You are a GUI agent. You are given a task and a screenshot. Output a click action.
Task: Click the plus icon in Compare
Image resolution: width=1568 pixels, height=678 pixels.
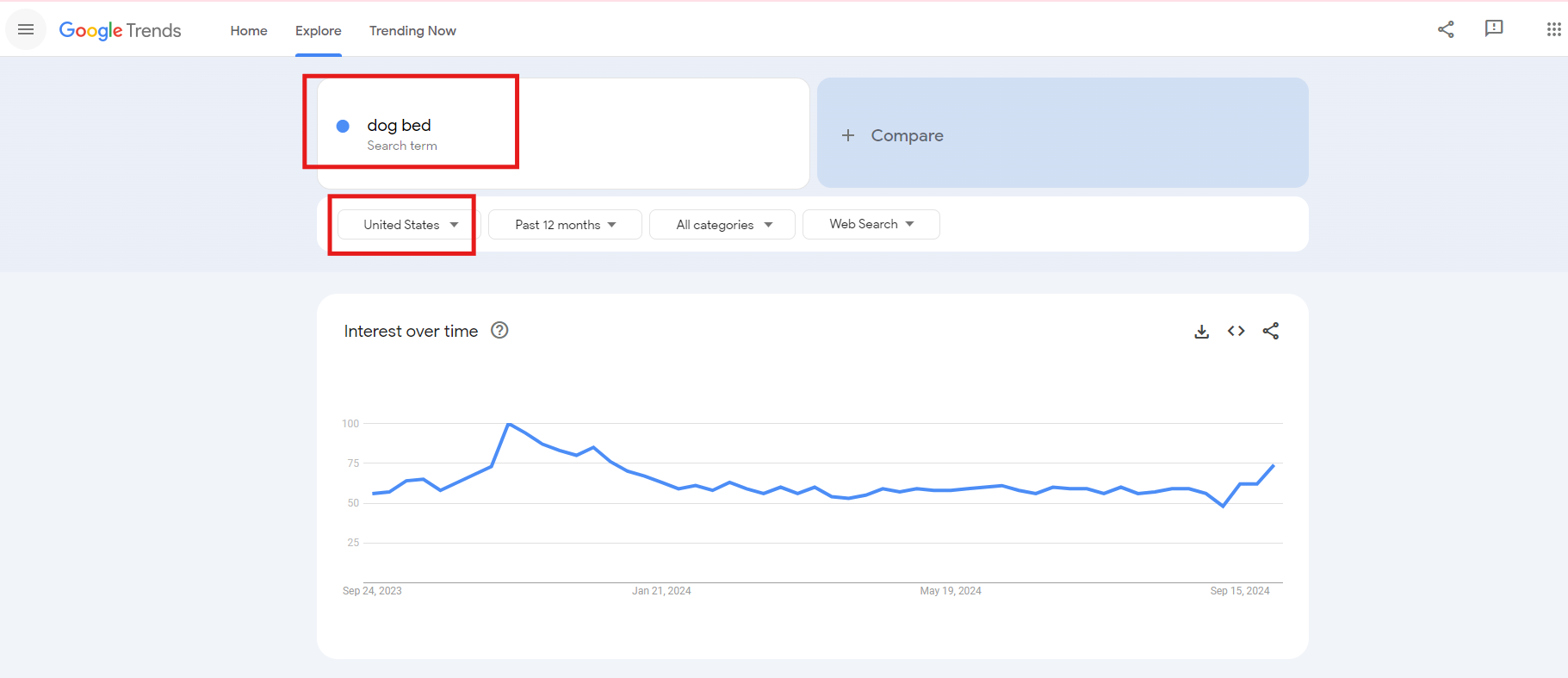[x=848, y=135]
